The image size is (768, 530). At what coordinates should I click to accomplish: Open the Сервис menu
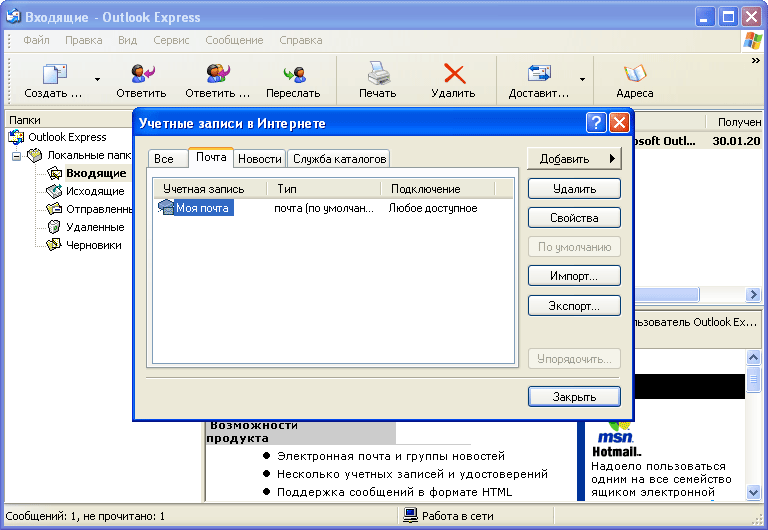(171, 40)
